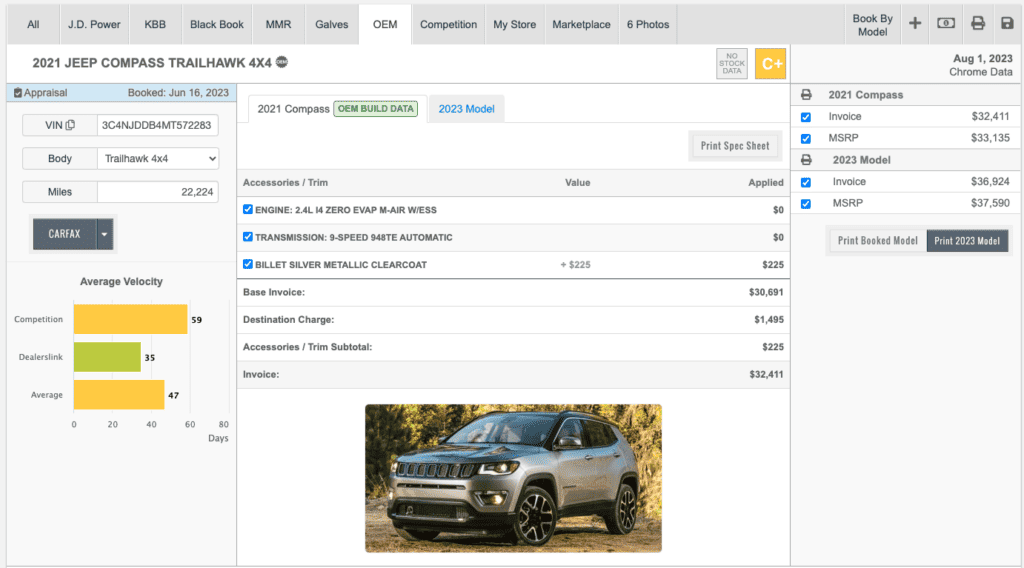Click the + $225 value text
Viewport: 1024px width, 568px height.
[575, 264]
